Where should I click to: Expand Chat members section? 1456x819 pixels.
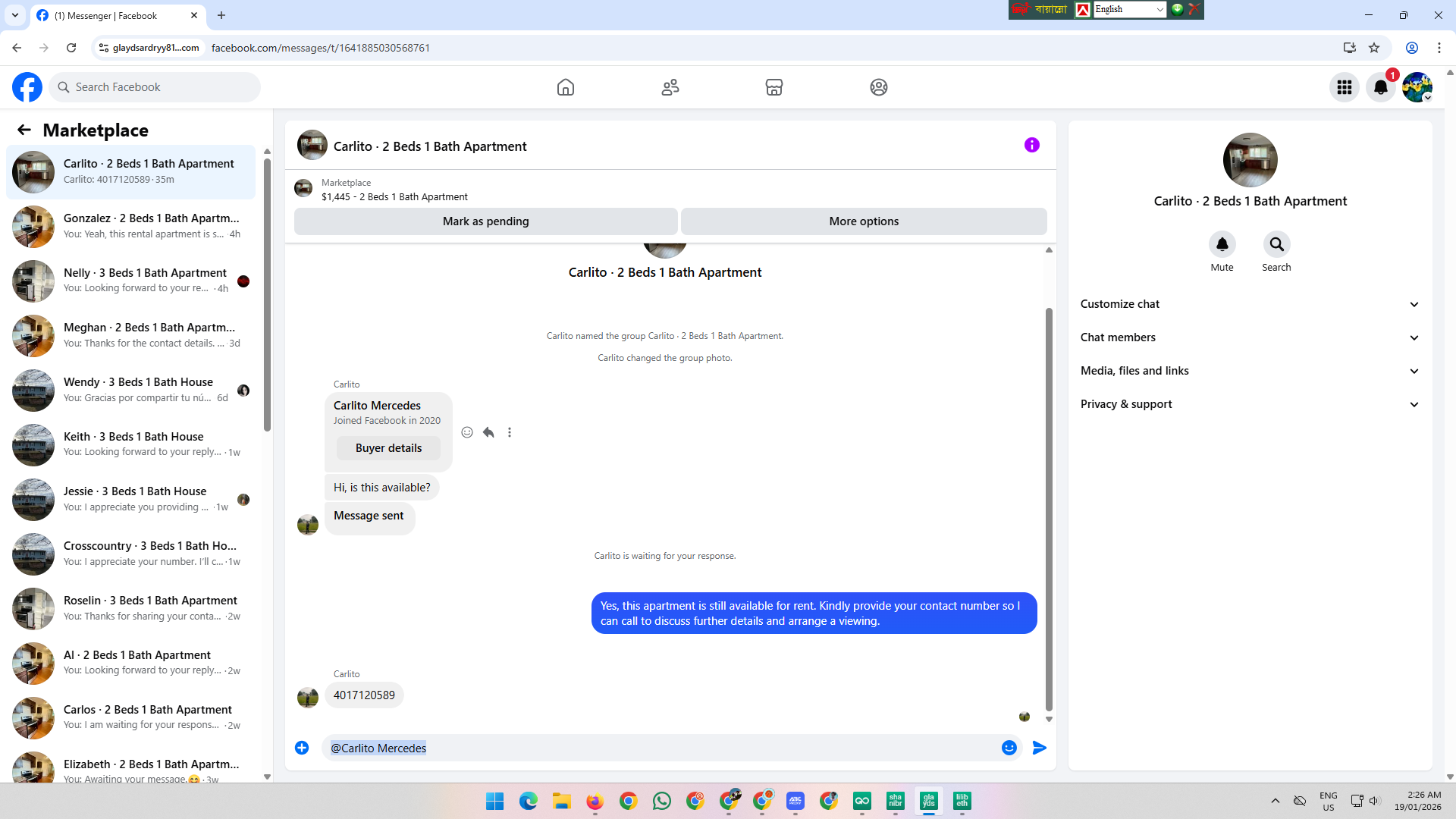(1250, 337)
